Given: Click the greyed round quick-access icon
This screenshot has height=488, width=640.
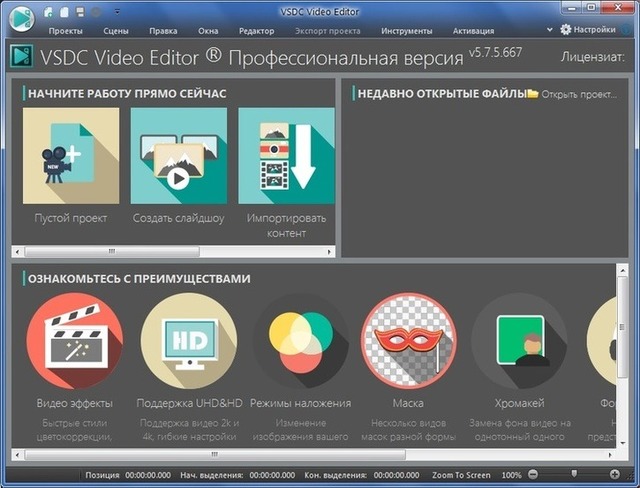Looking at the screenshot, I should click(96, 12).
